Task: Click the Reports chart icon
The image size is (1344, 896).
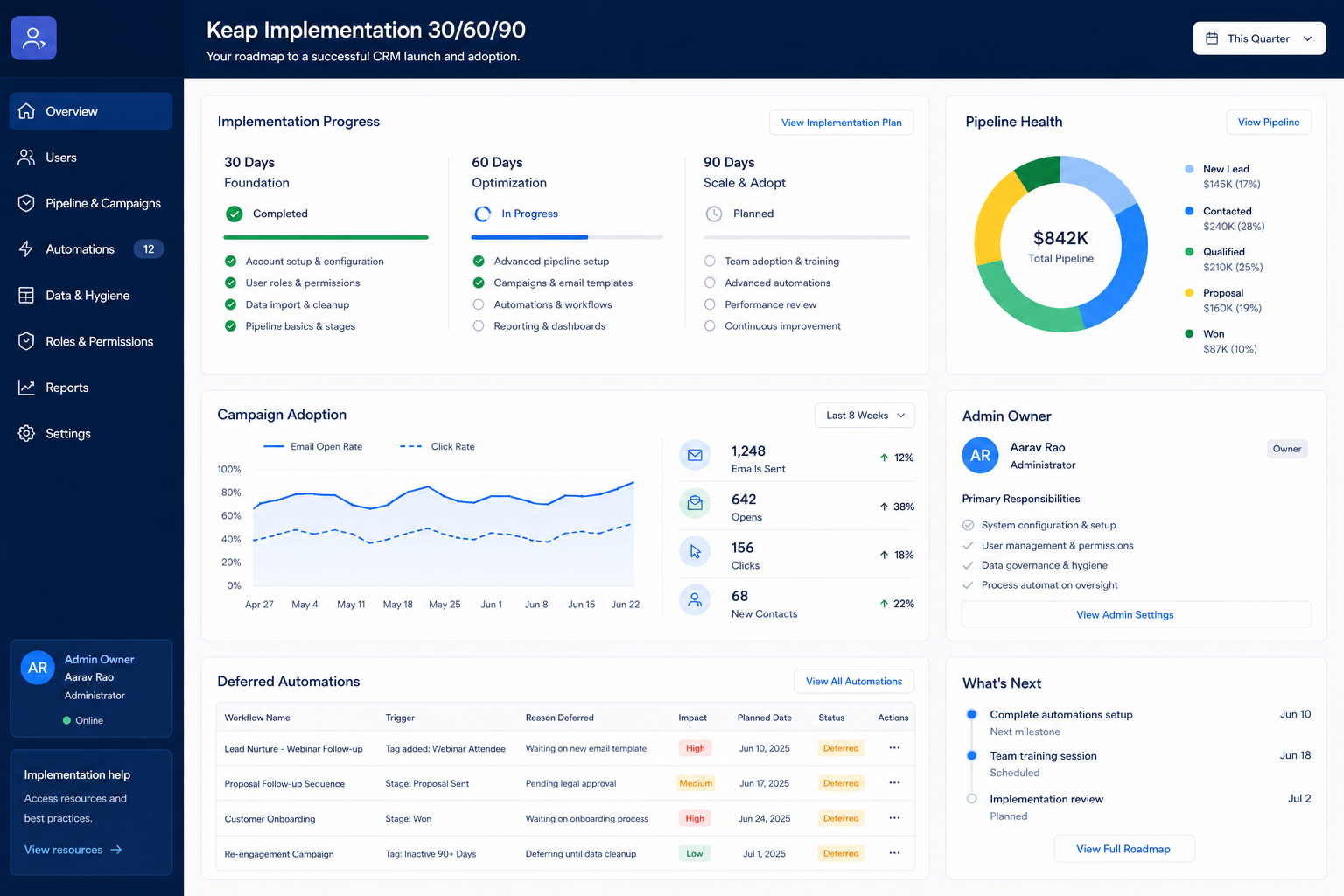Action: point(26,388)
